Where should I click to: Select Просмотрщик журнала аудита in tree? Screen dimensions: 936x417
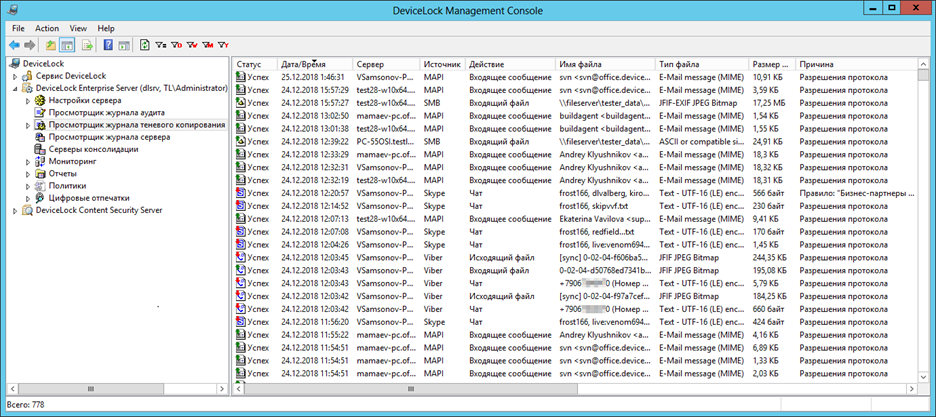(x=99, y=113)
